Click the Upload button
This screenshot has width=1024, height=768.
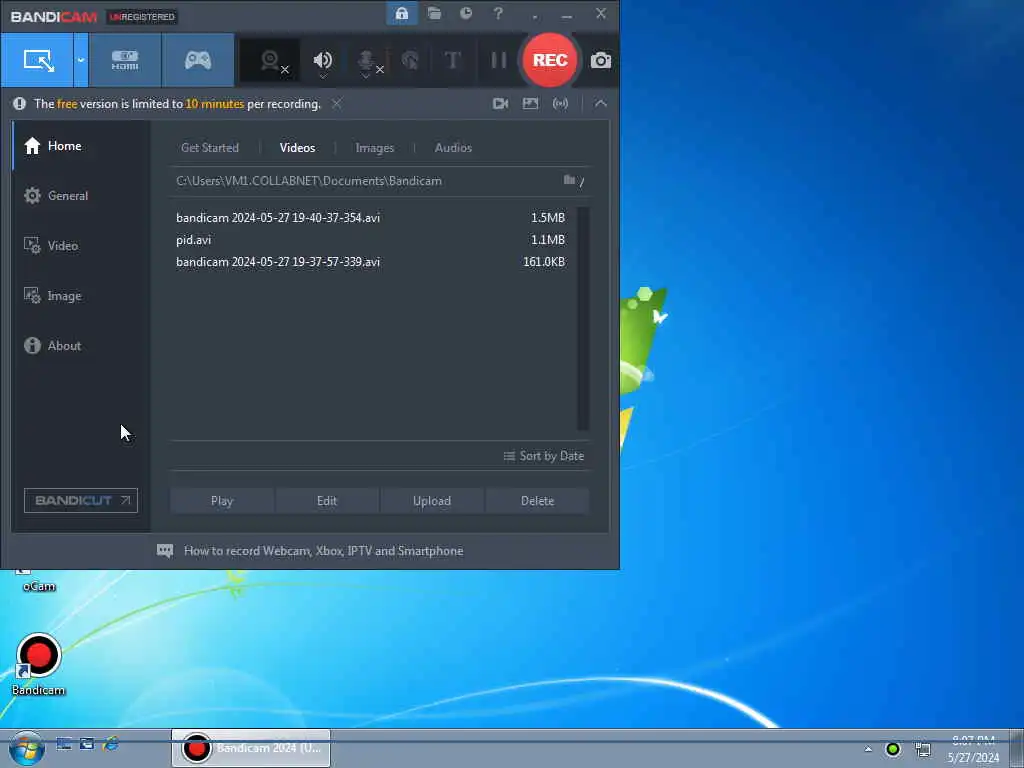tap(432, 501)
